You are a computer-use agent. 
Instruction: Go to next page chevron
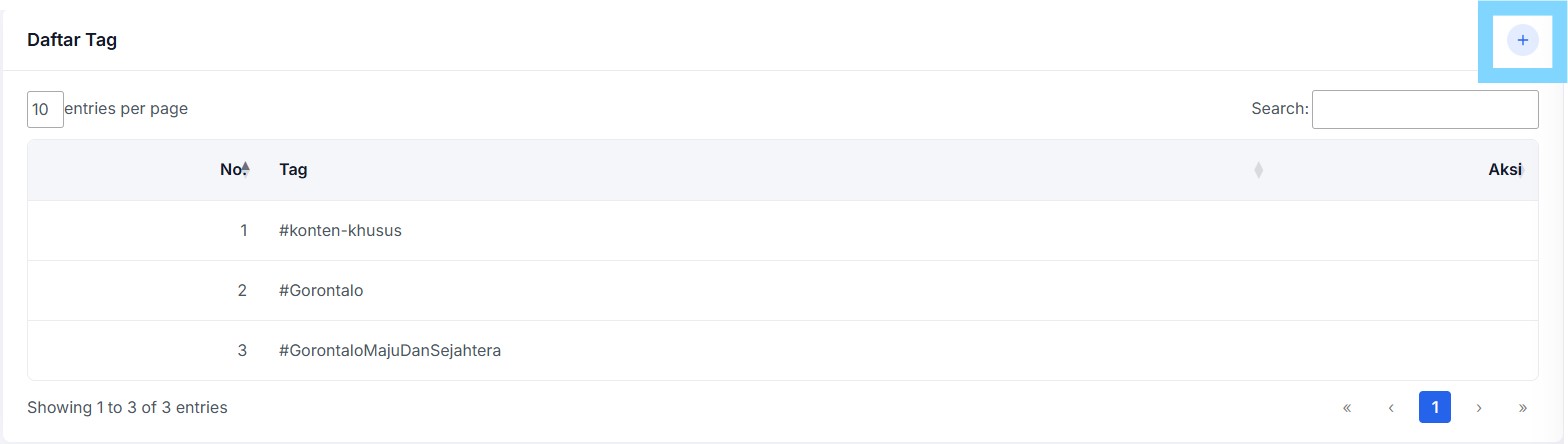[x=1479, y=407]
